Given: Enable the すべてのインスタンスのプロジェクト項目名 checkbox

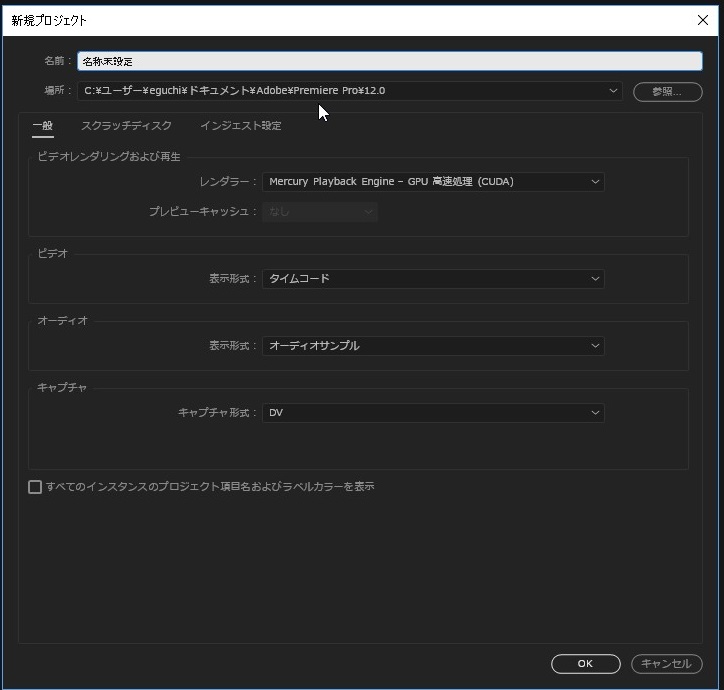Looking at the screenshot, I should (x=35, y=487).
